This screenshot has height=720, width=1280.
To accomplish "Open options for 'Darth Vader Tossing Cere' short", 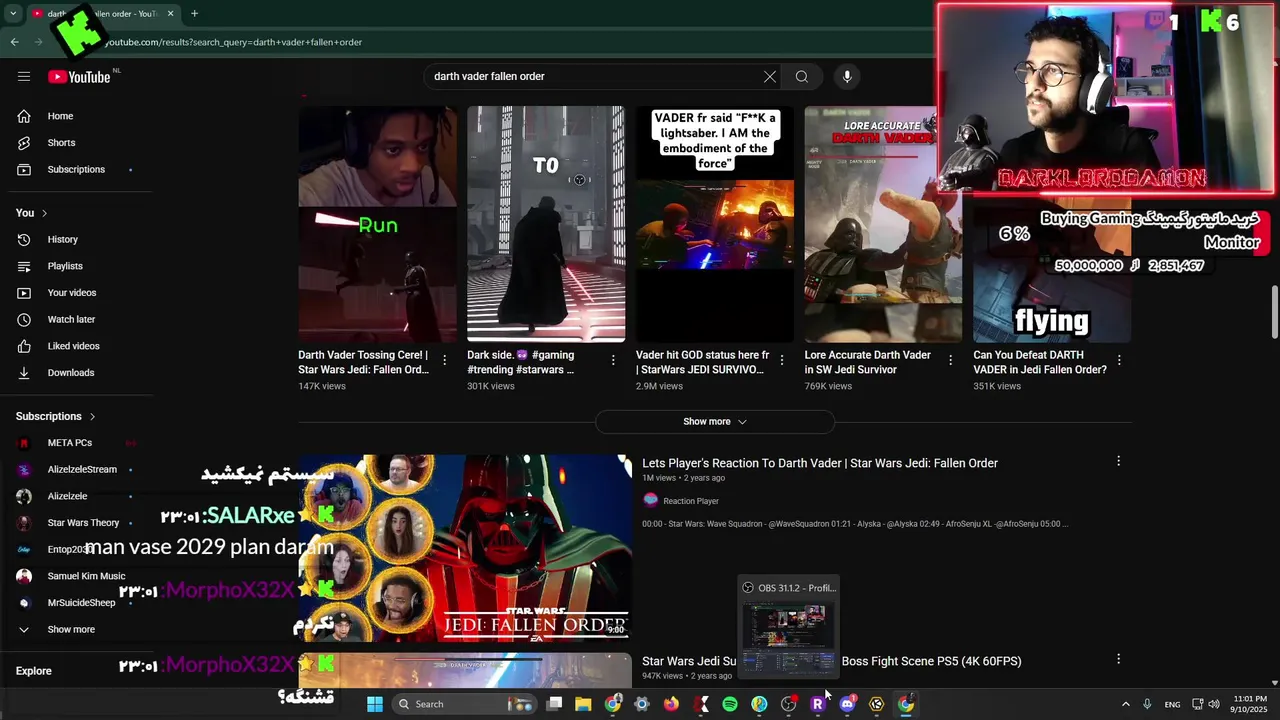I will pyautogui.click(x=445, y=360).
